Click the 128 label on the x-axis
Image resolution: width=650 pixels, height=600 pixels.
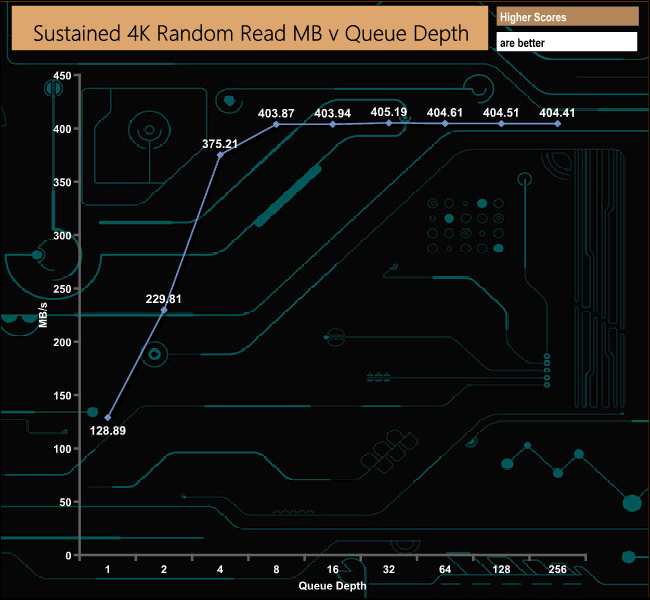[x=501, y=568]
